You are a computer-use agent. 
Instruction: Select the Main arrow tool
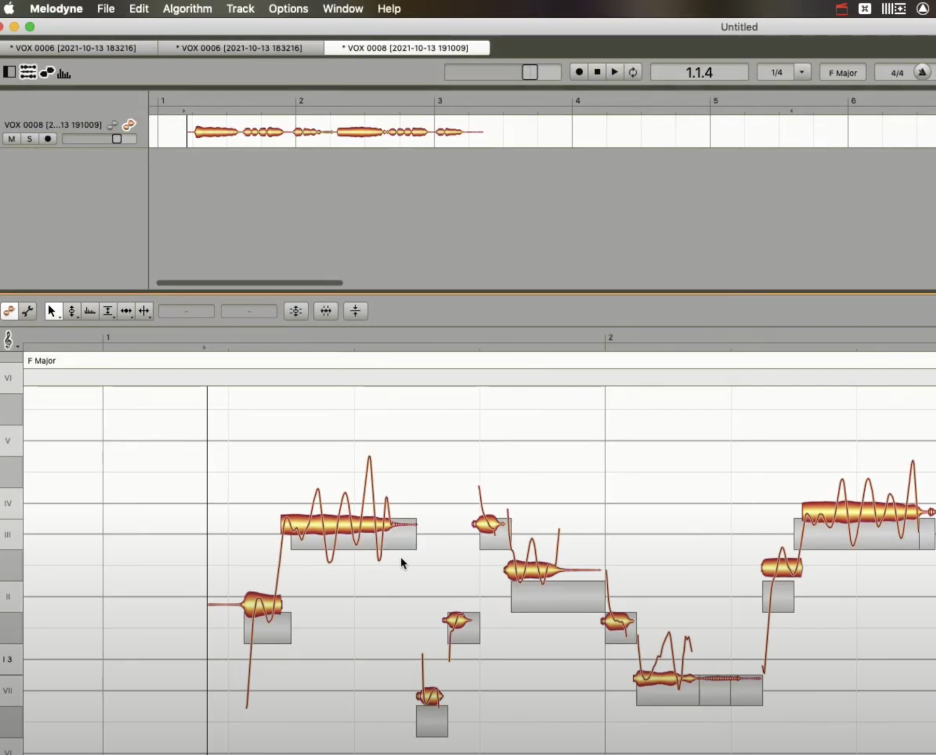point(53,311)
